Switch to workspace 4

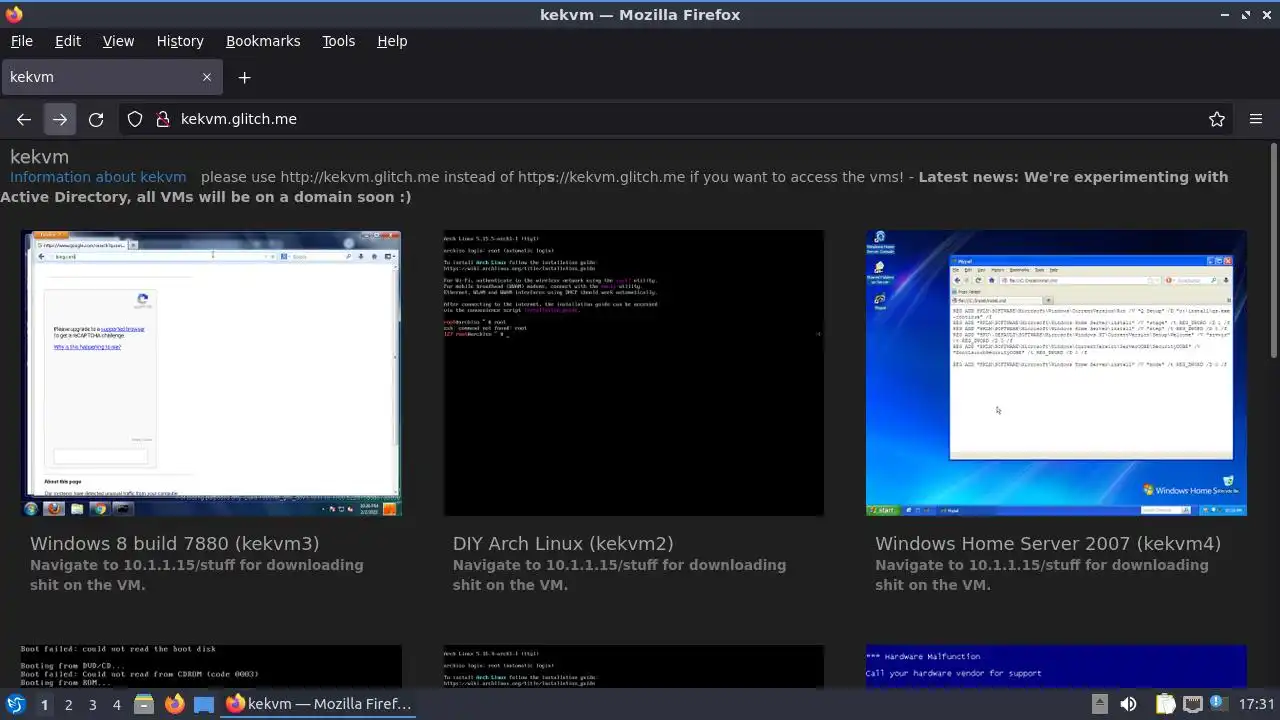point(116,704)
